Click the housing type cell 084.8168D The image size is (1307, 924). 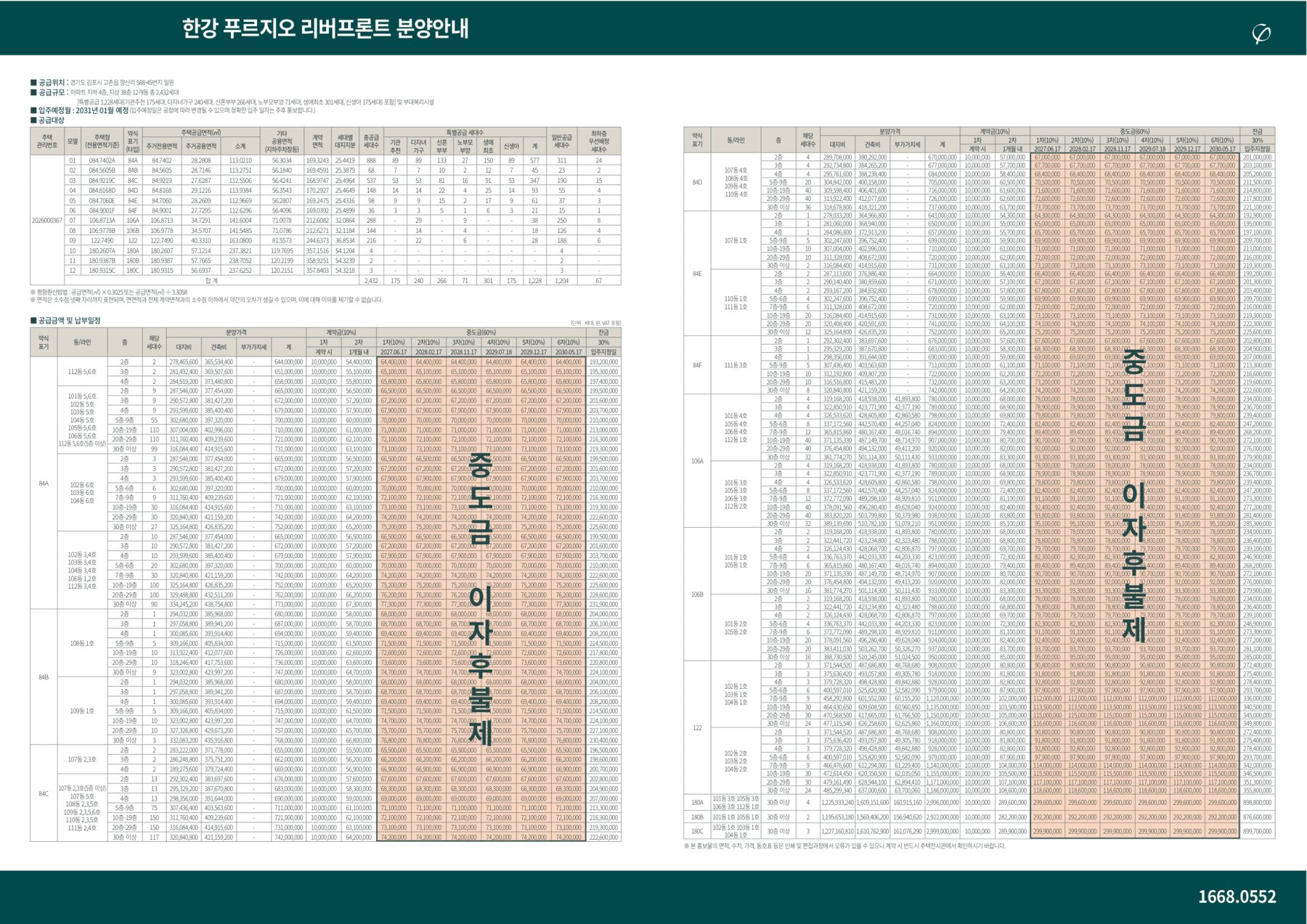click(102, 190)
